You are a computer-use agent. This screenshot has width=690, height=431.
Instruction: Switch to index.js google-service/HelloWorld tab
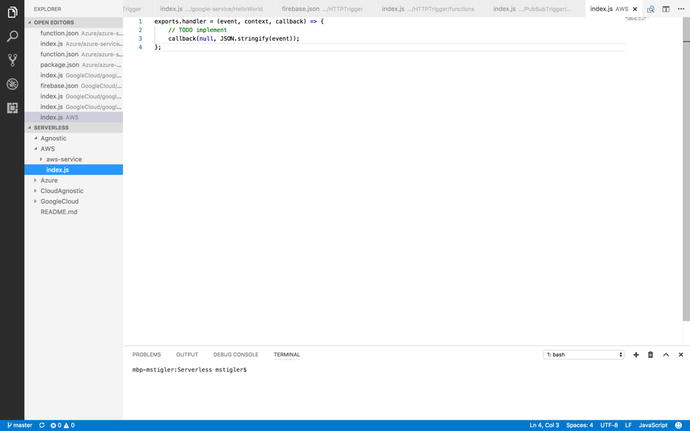coord(211,9)
